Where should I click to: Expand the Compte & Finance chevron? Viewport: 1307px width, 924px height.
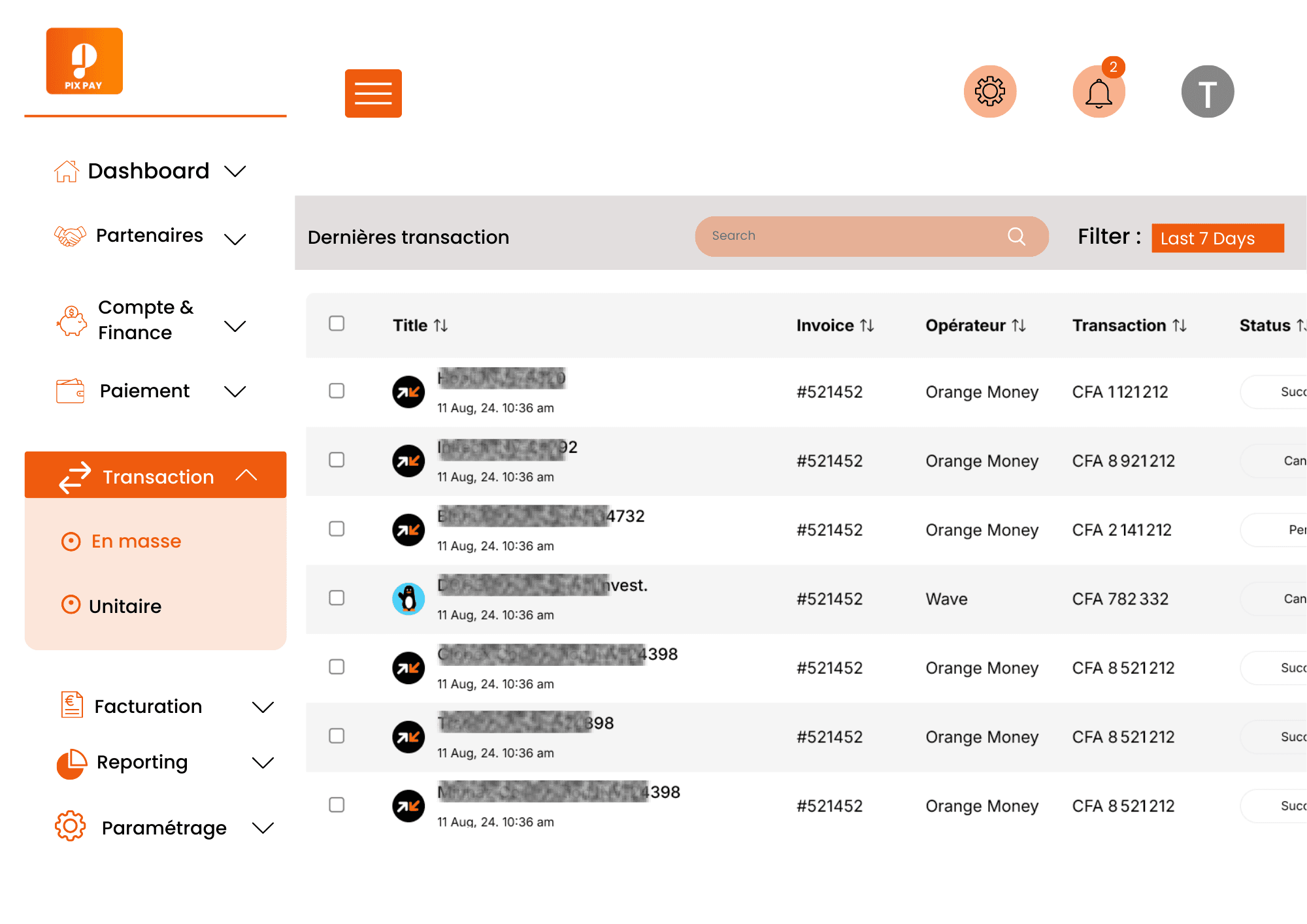(x=235, y=326)
